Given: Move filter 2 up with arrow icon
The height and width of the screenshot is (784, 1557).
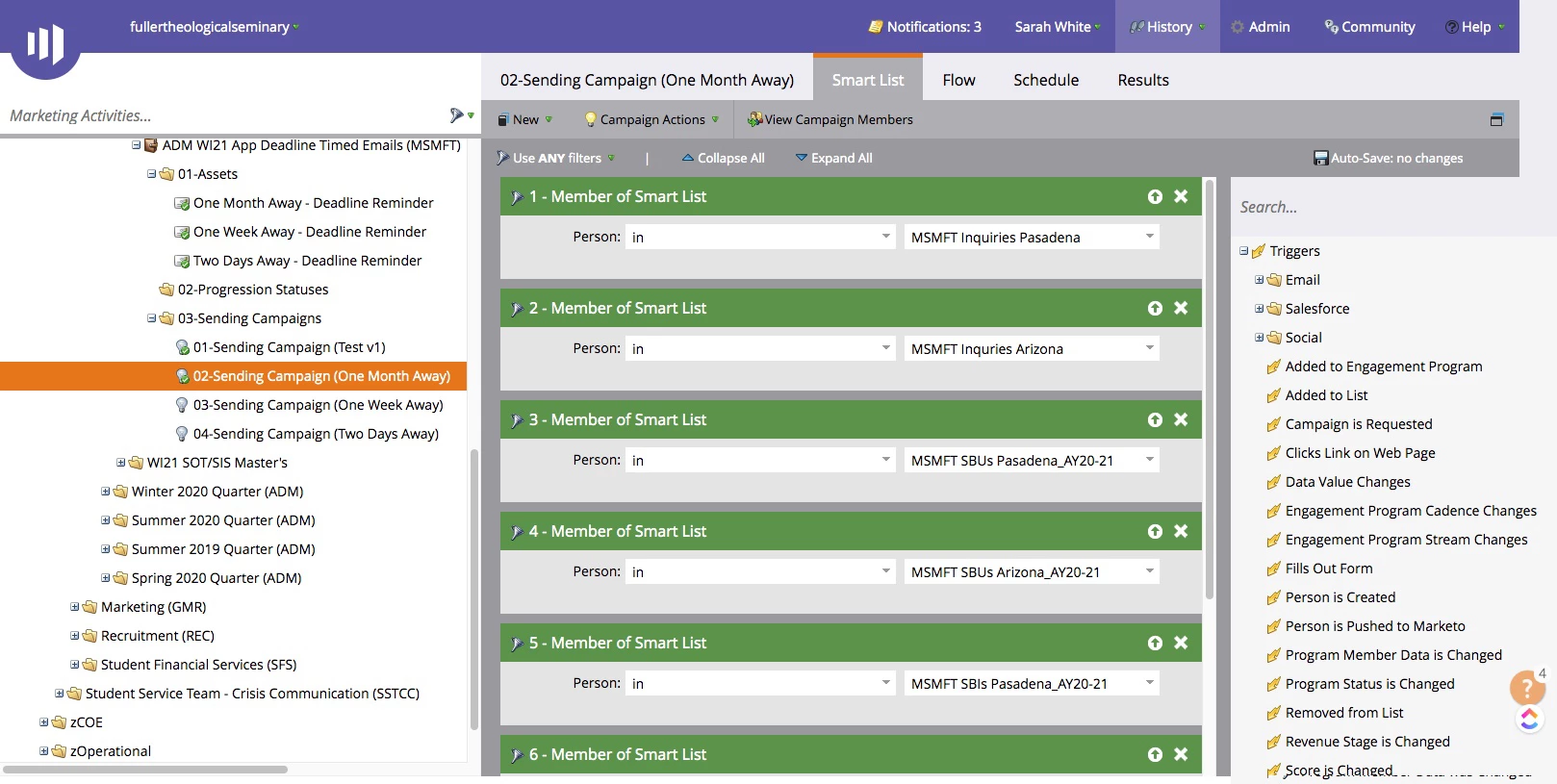Looking at the screenshot, I should click(x=1155, y=308).
